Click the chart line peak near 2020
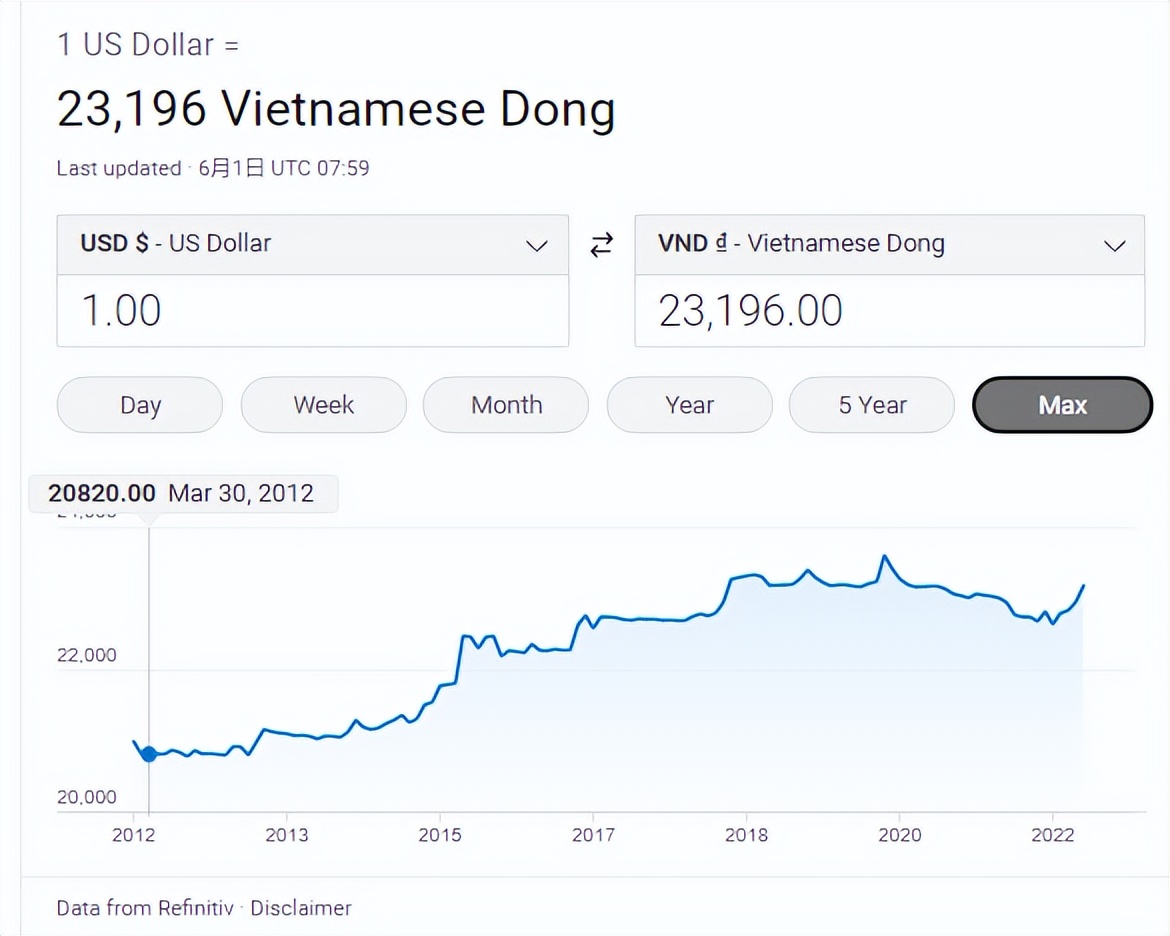This screenshot has width=1170, height=936. (x=884, y=557)
